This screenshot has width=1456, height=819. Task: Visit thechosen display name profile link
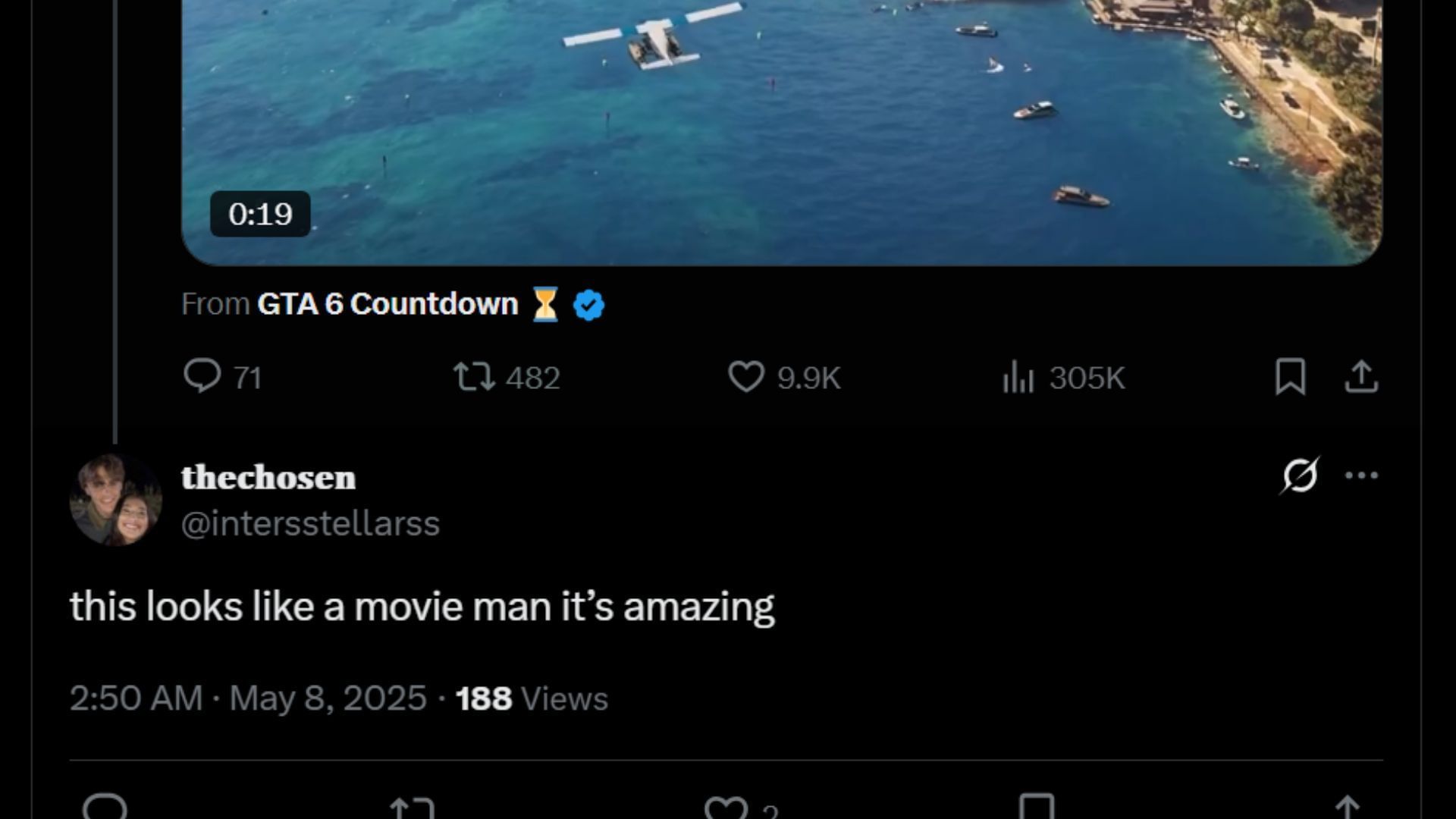[x=268, y=478]
